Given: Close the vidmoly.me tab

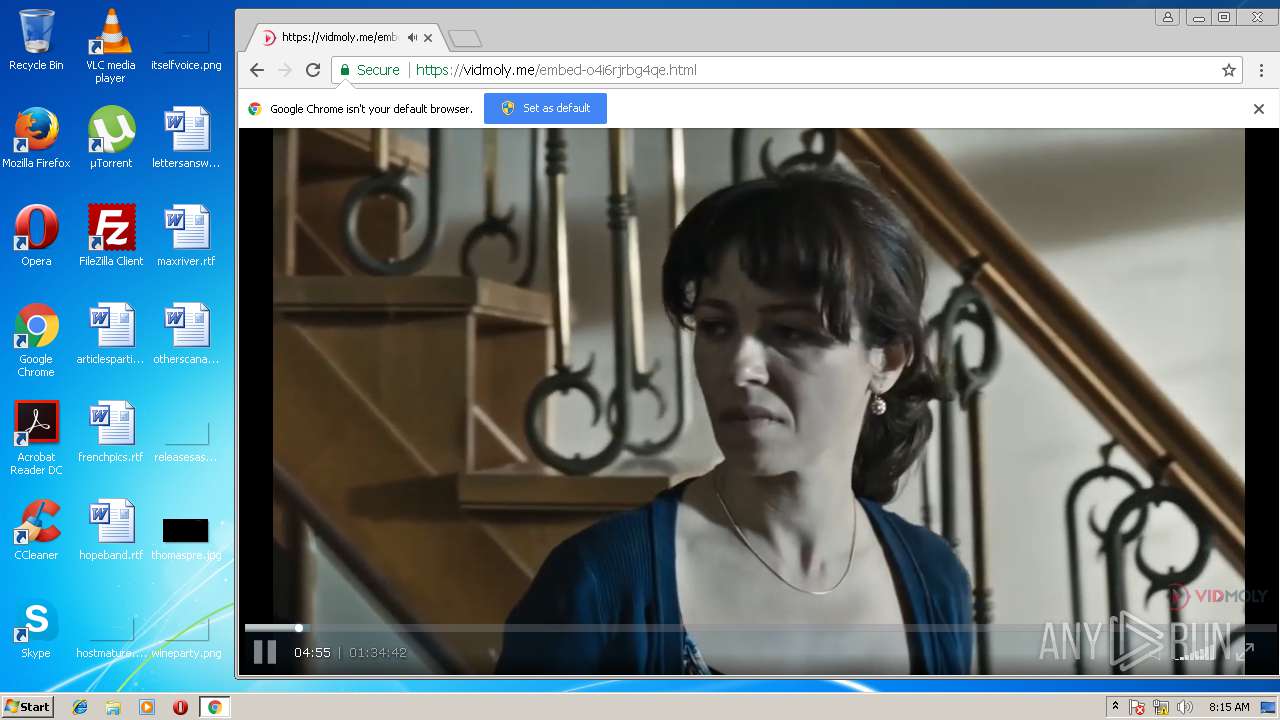Looking at the screenshot, I should click(428, 38).
